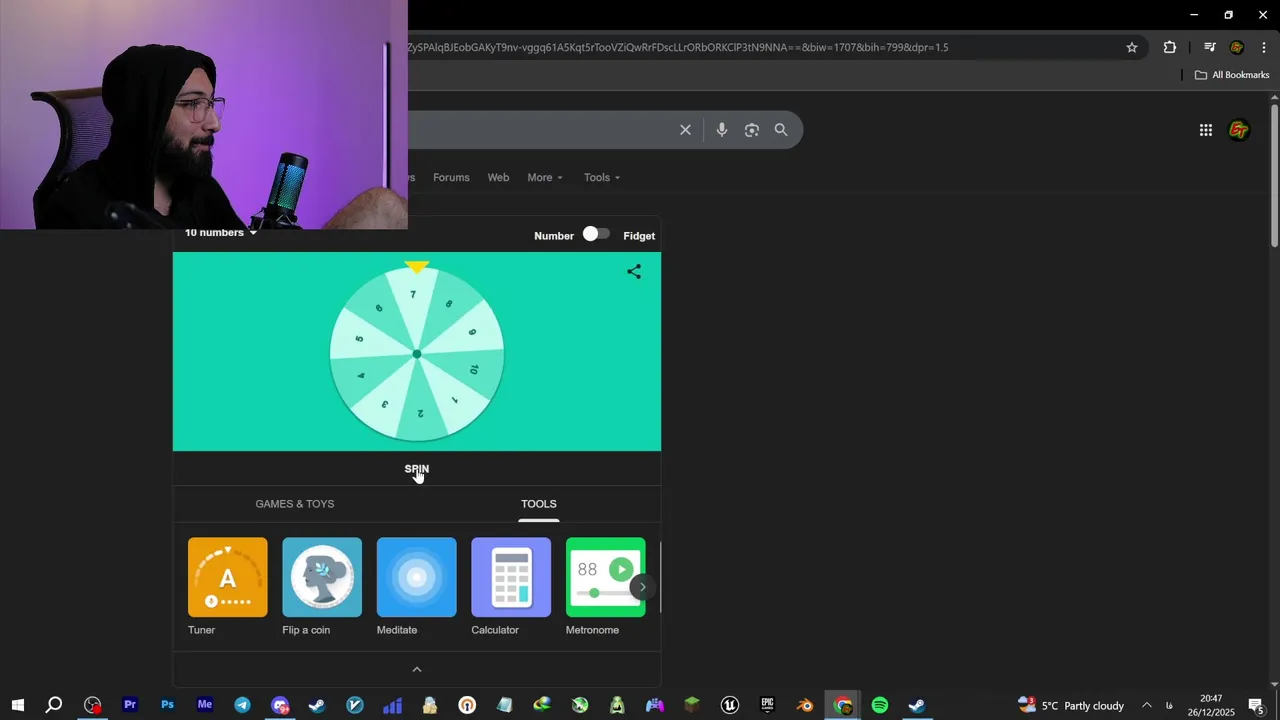Click the Fidget label

point(639,236)
